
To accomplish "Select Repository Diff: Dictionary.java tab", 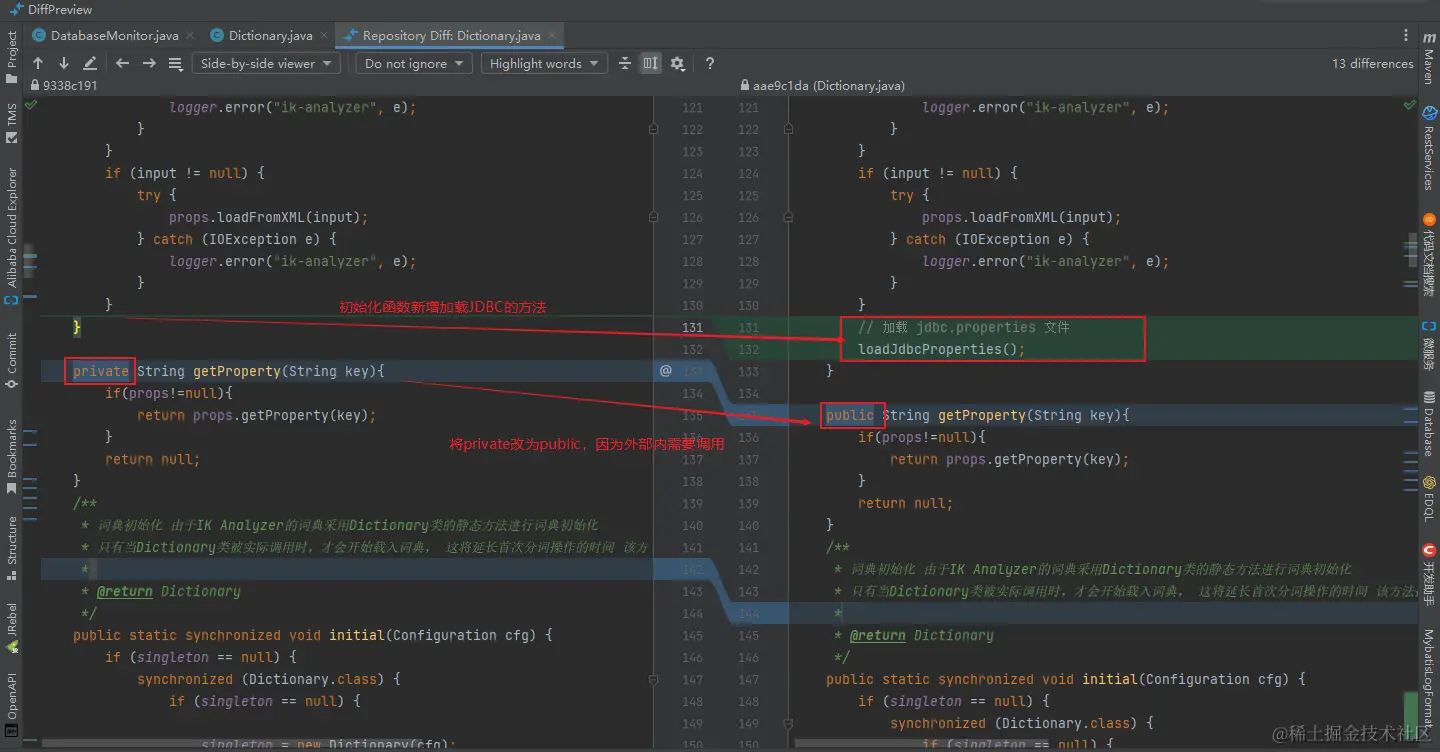I will coord(451,35).
